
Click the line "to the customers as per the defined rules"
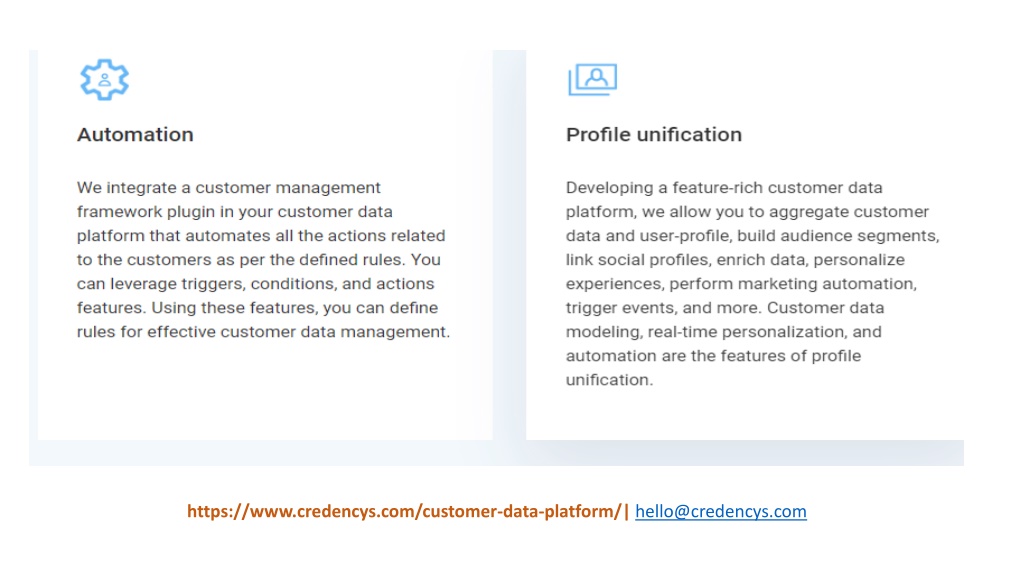tap(259, 260)
